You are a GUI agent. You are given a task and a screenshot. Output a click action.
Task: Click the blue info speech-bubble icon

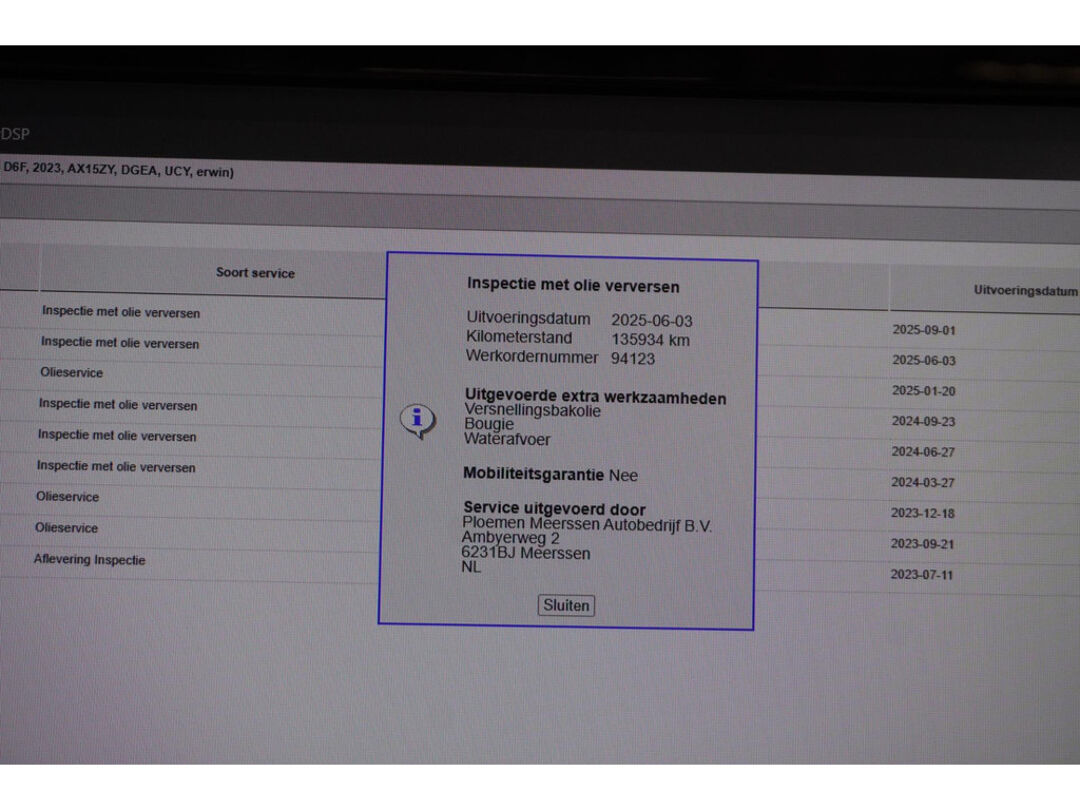coord(417,419)
